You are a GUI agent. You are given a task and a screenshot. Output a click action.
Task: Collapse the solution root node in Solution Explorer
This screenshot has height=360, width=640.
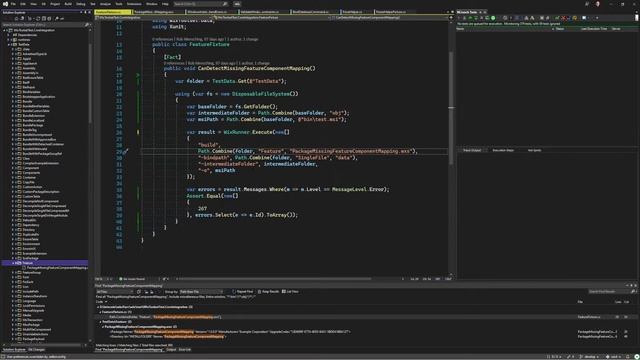click(x=4, y=30)
